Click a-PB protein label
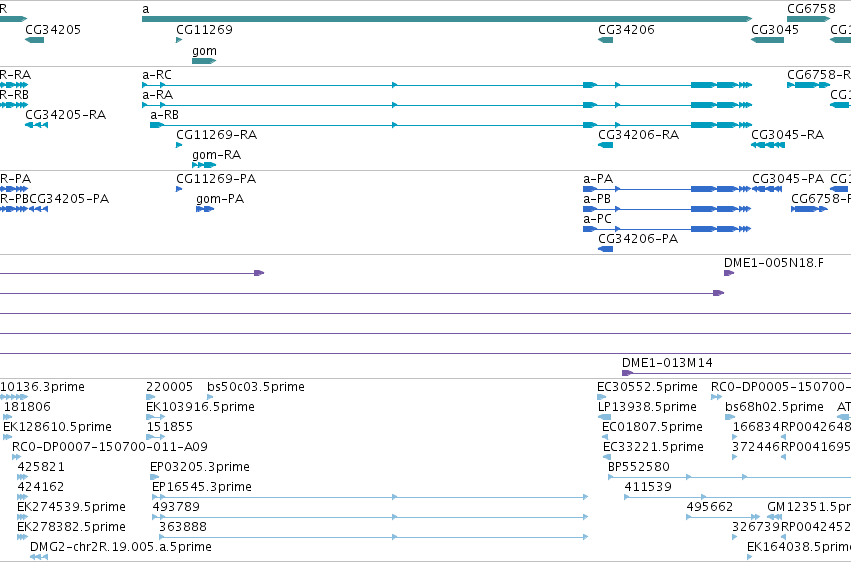The image size is (851, 562). 597,199
